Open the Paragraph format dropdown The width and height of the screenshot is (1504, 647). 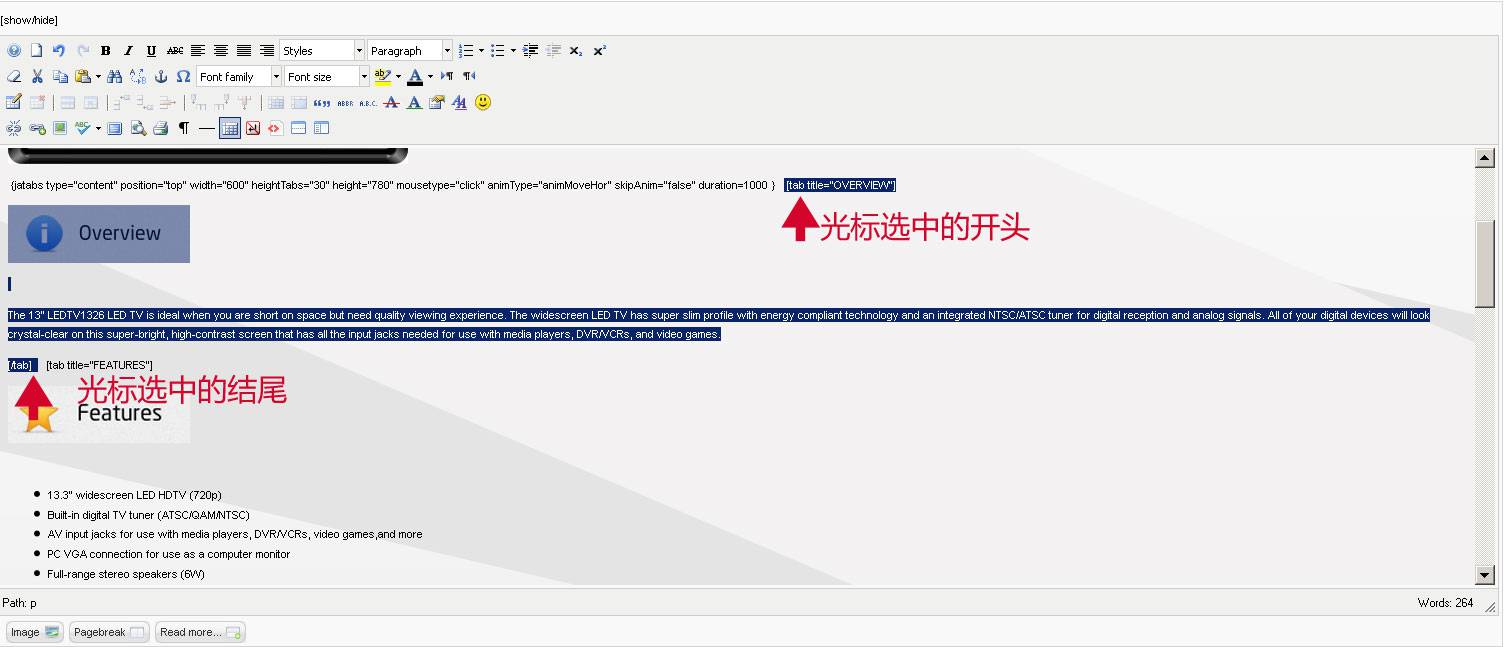(408, 50)
